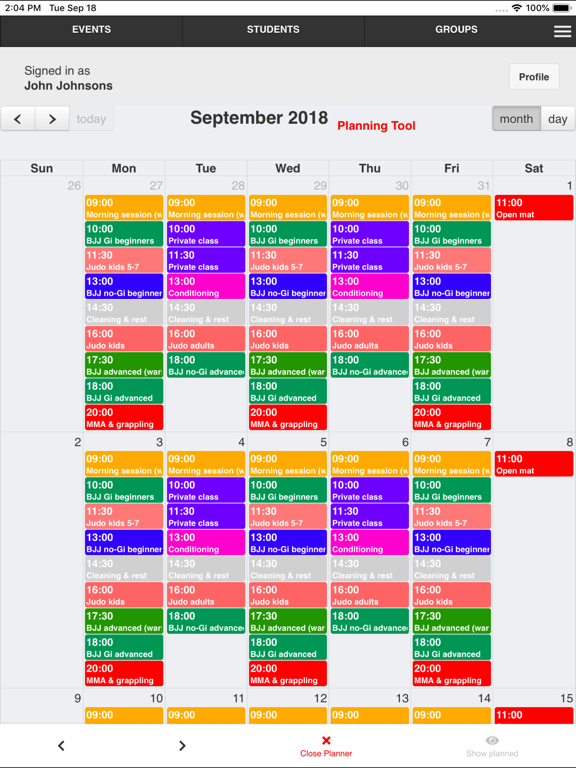The image size is (576, 768).
Task: Select Friday 7 Judo kids 5-7 event
Action: tap(452, 517)
